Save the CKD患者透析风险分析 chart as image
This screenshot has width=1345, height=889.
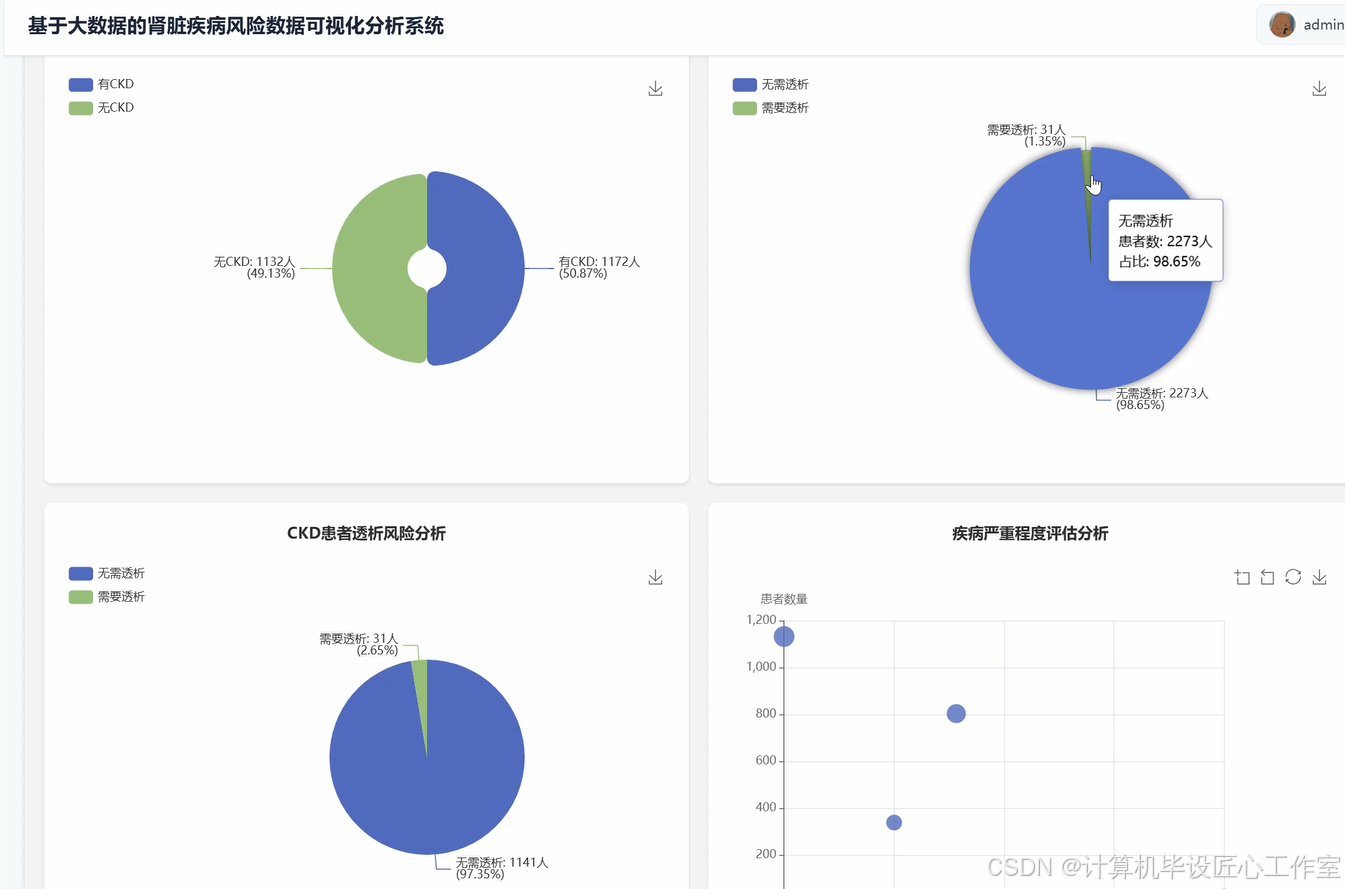[x=655, y=577]
